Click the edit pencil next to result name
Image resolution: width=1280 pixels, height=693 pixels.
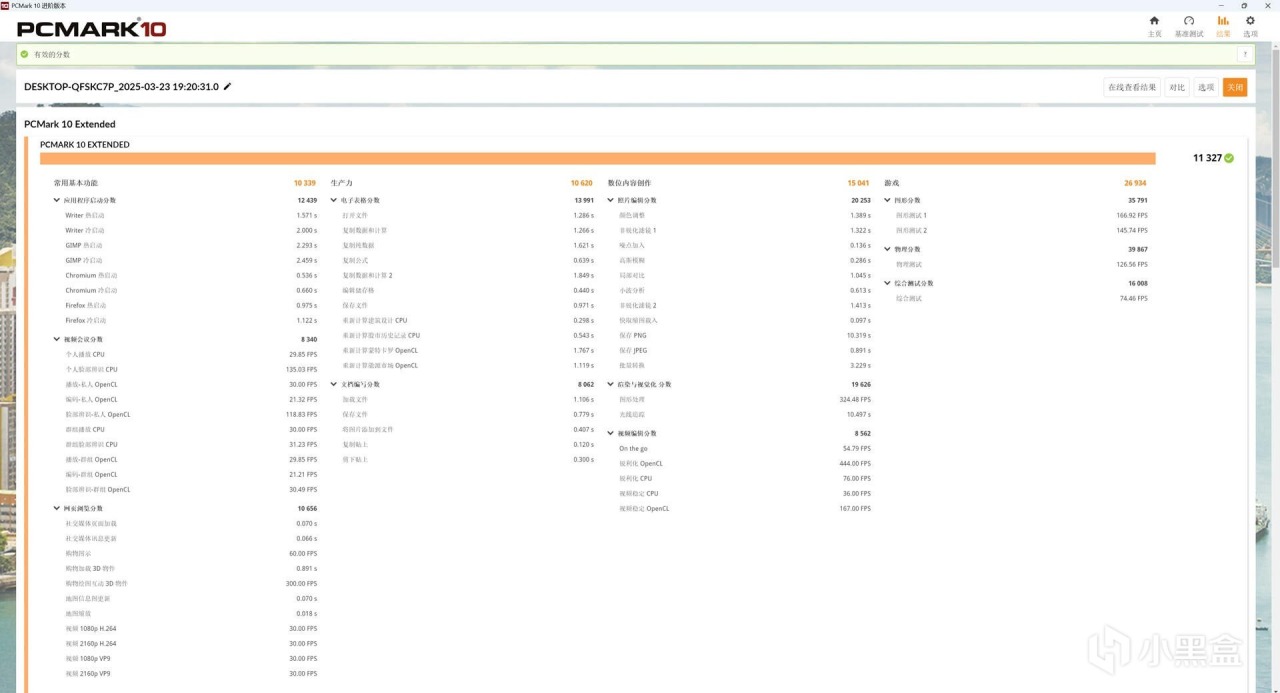coord(227,87)
